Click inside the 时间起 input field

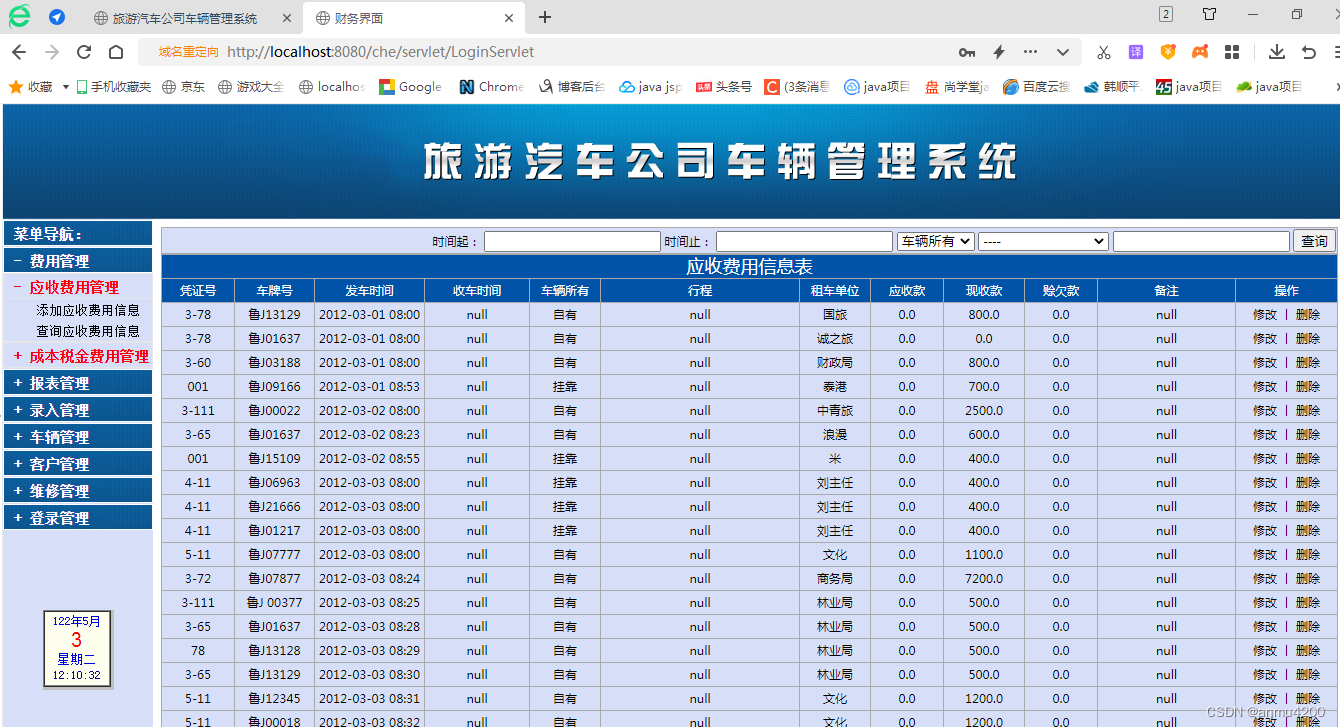tap(572, 240)
